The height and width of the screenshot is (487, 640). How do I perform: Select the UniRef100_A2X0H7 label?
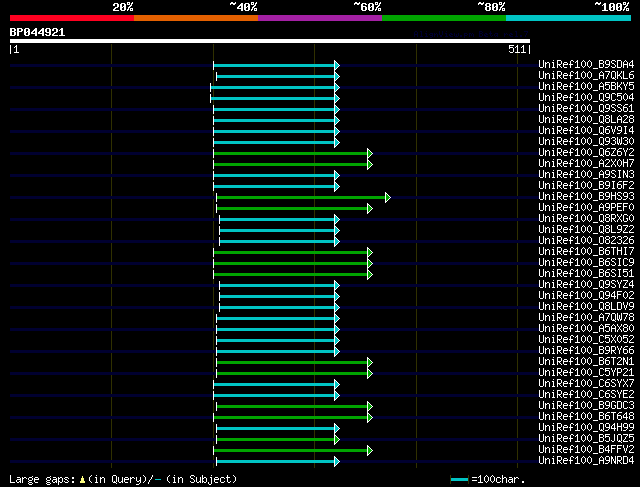586,164
